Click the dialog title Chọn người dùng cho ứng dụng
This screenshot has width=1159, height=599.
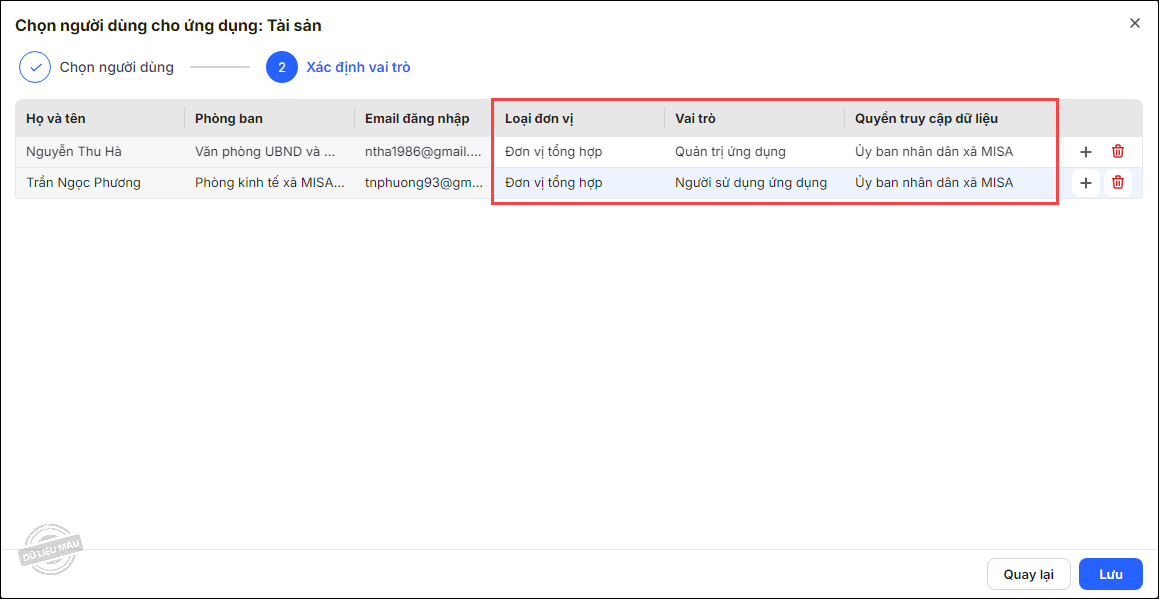(169, 26)
